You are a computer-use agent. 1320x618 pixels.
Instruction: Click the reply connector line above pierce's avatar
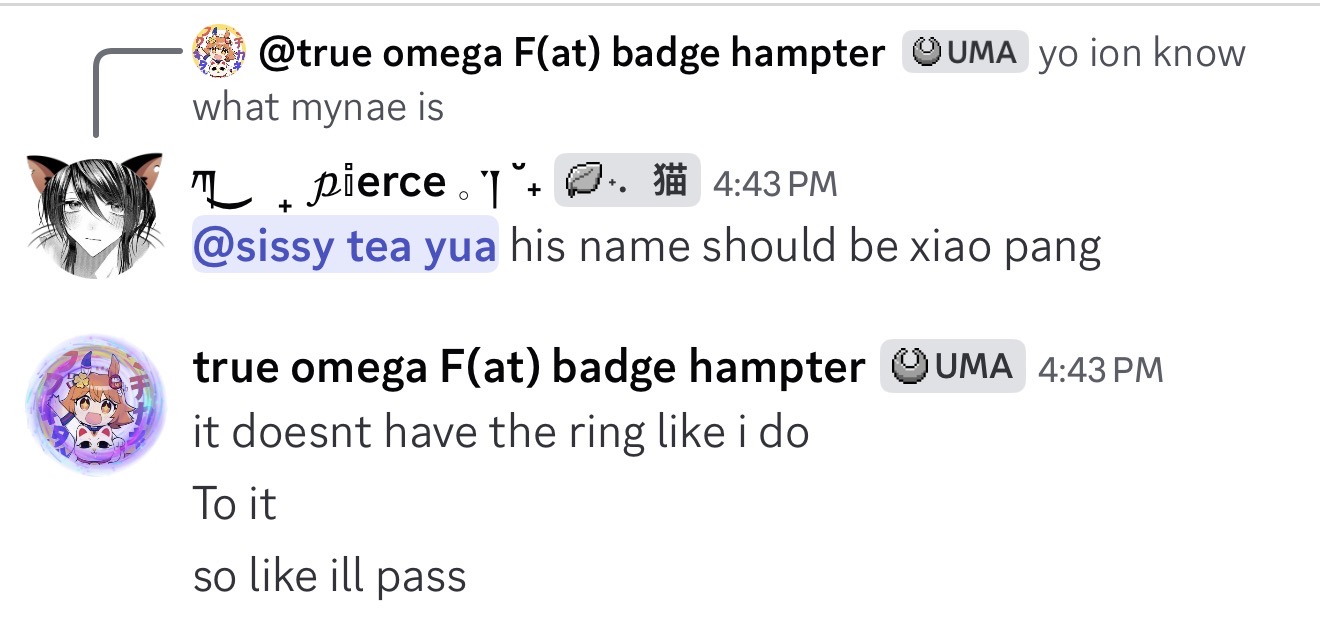point(96,90)
